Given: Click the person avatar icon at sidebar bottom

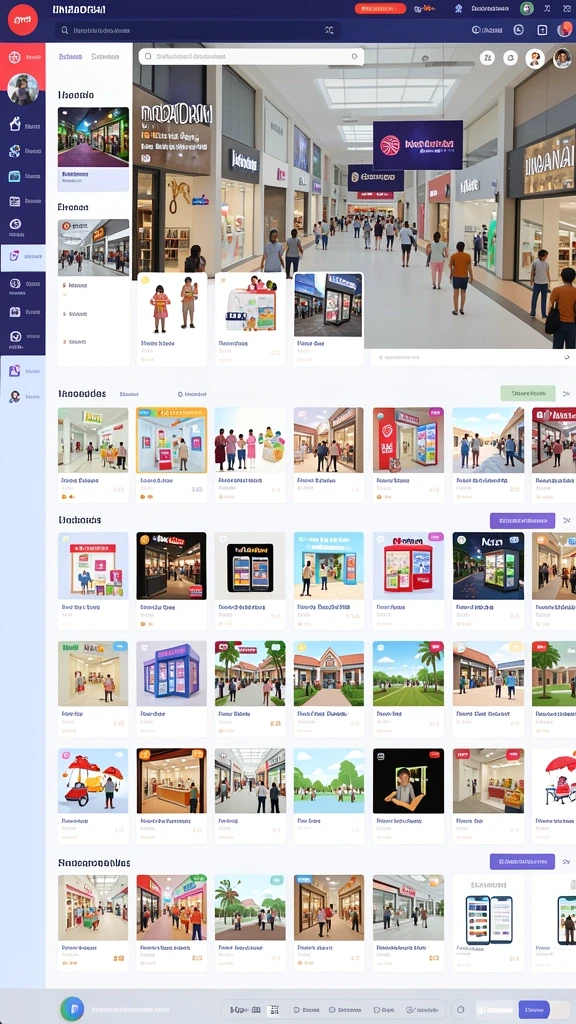Looking at the screenshot, I should pyautogui.click(x=14, y=396).
